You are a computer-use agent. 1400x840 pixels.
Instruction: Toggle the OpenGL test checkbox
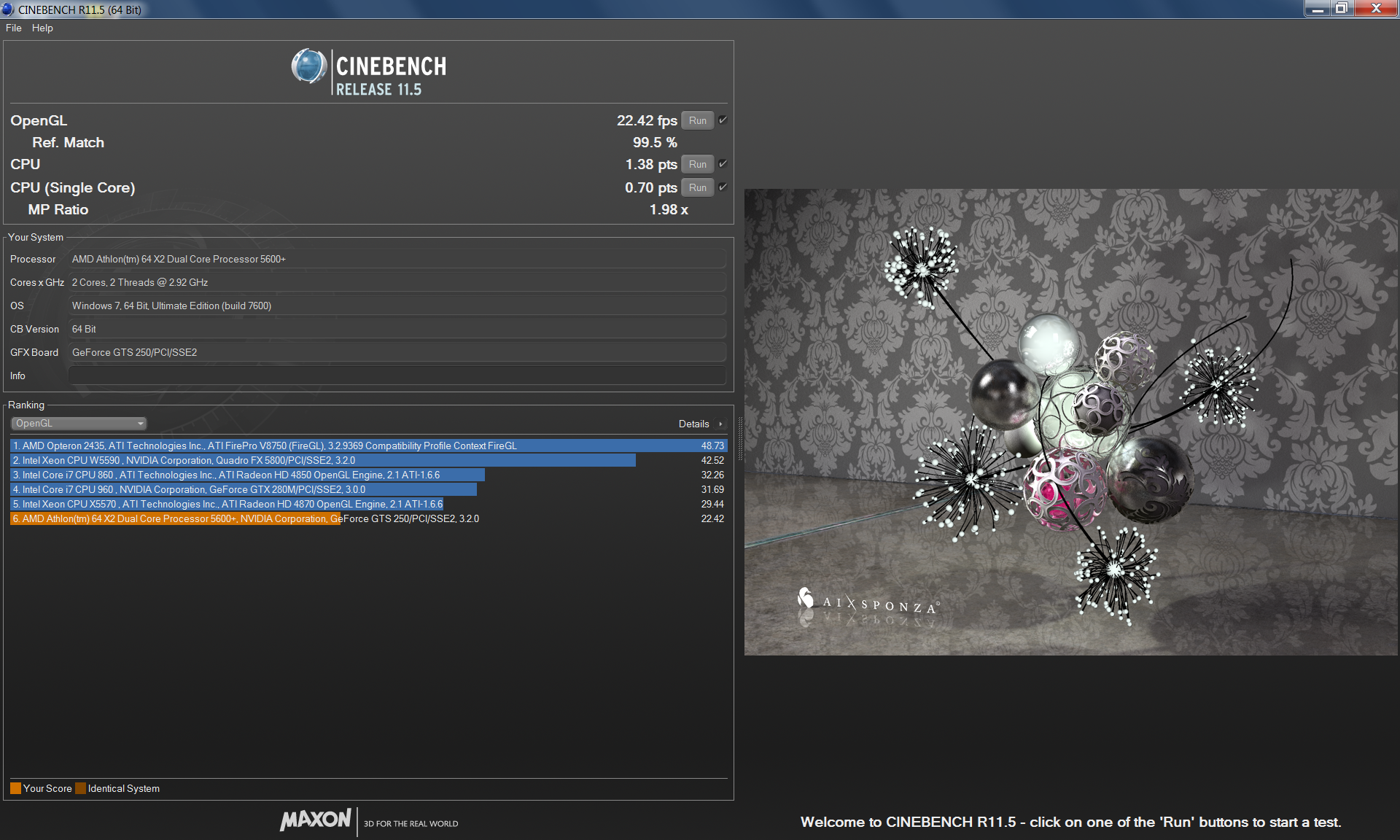click(x=723, y=120)
